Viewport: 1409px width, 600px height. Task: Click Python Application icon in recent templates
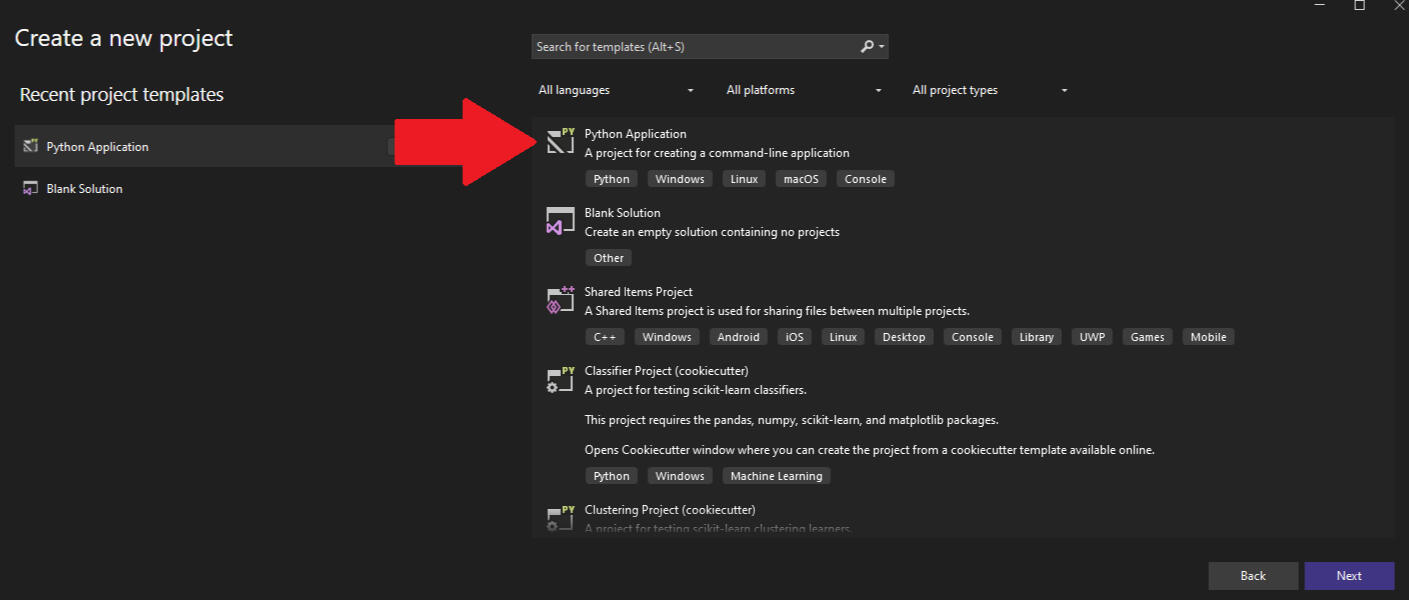pos(30,147)
